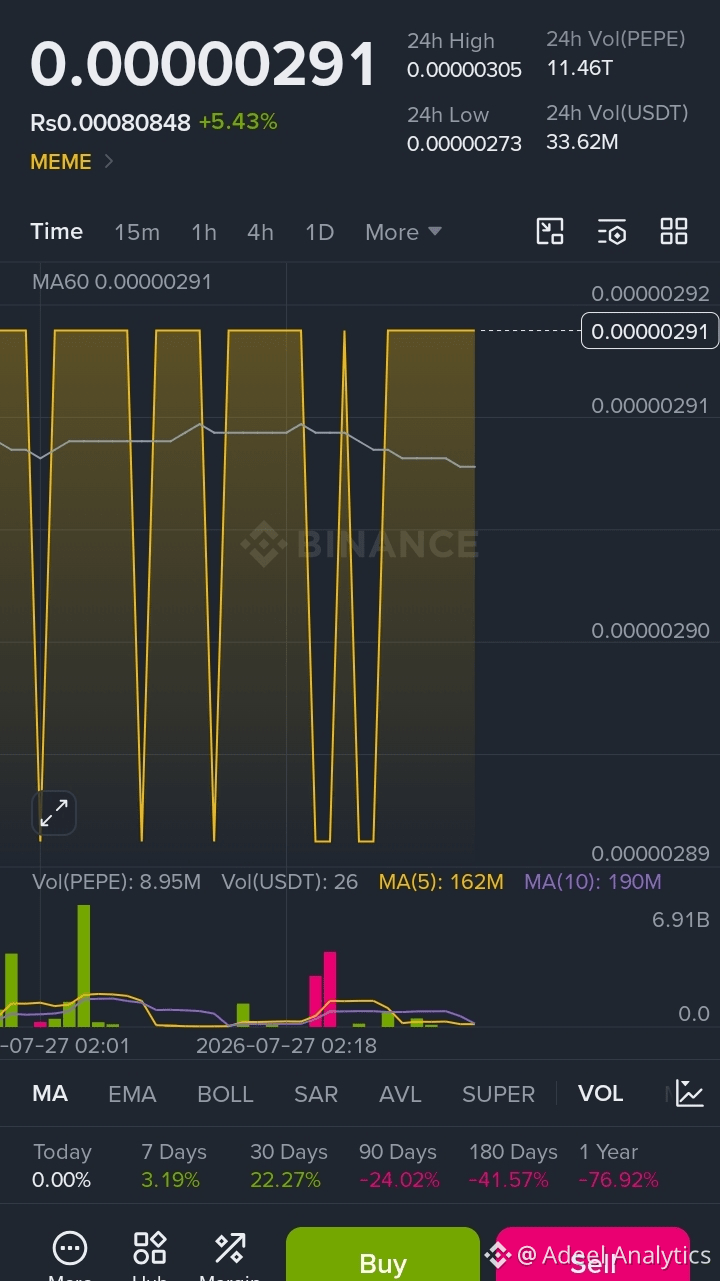Tap the More ellipsis icon at bottom
This screenshot has width=720, height=1281.
click(x=70, y=1248)
